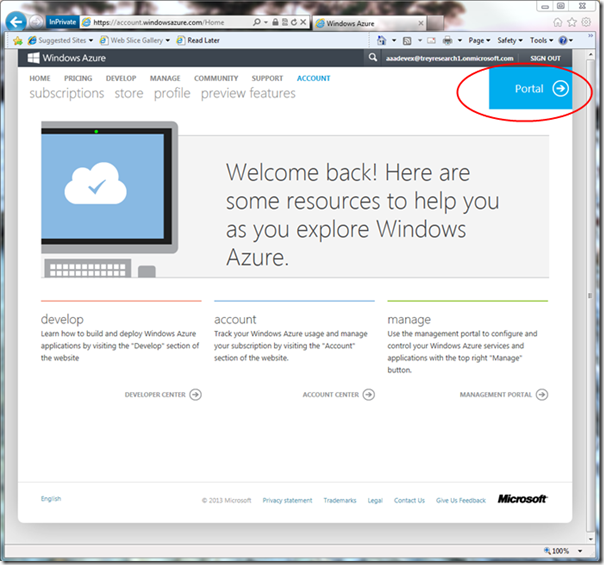
Task: Open the PRICING navigation item
Action: click(78, 78)
